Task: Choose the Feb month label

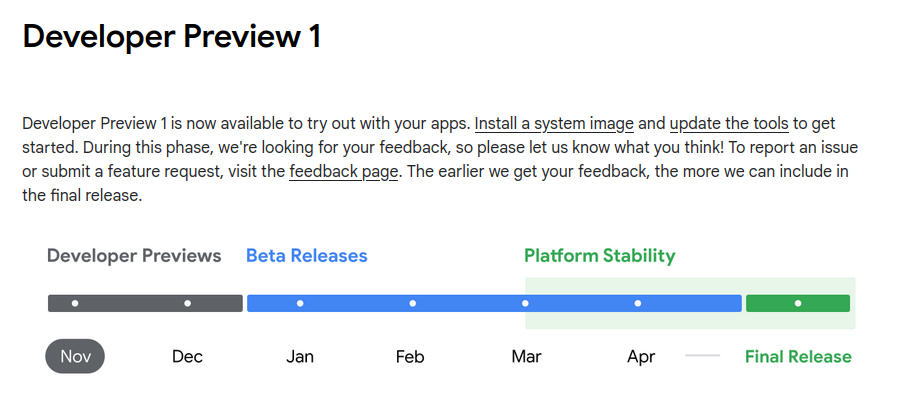Action: (x=410, y=356)
